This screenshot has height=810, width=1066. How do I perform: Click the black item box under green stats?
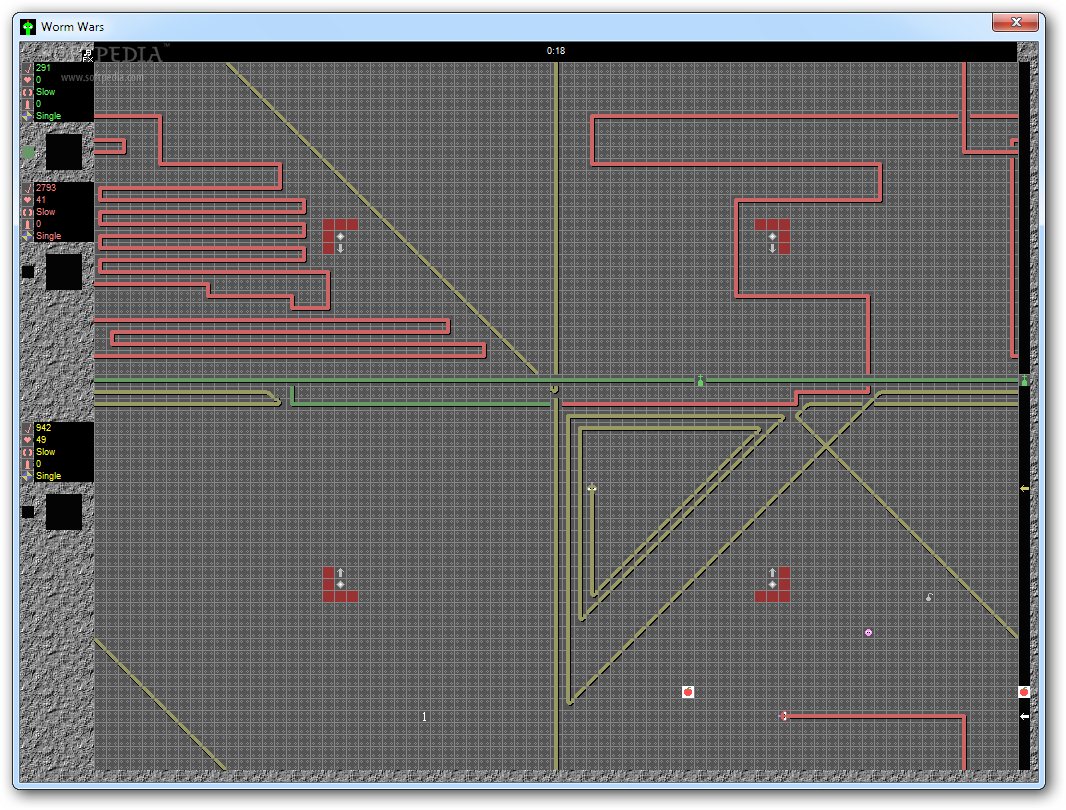tap(64, 152)
